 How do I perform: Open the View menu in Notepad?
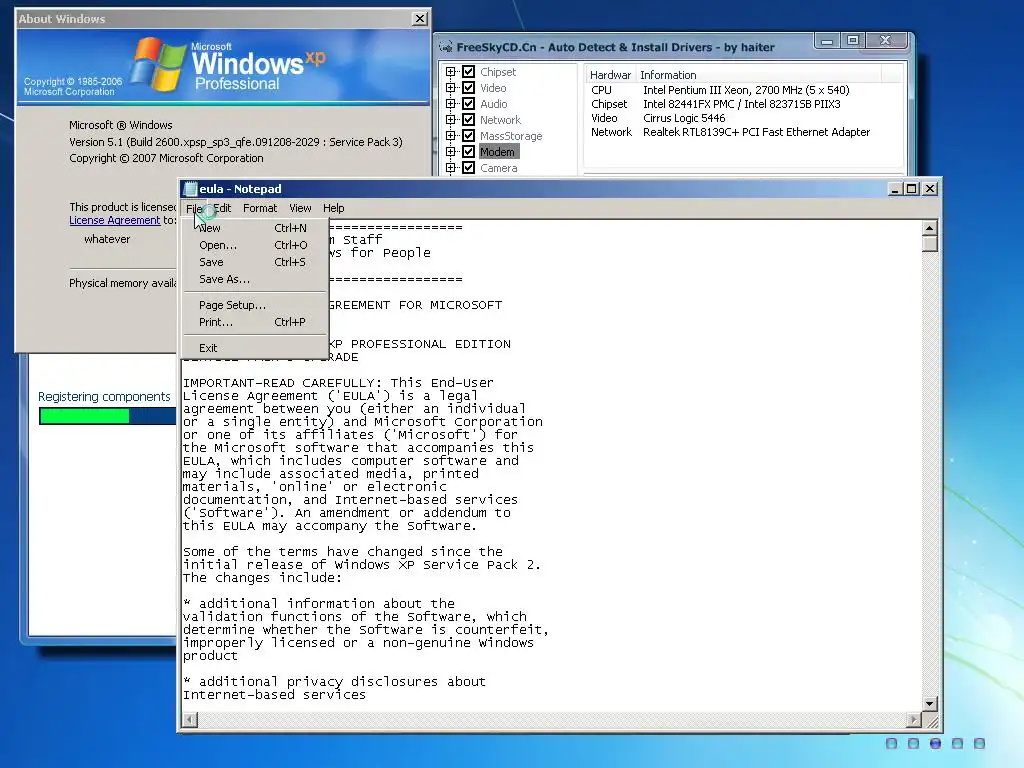(x=300, y=208)
